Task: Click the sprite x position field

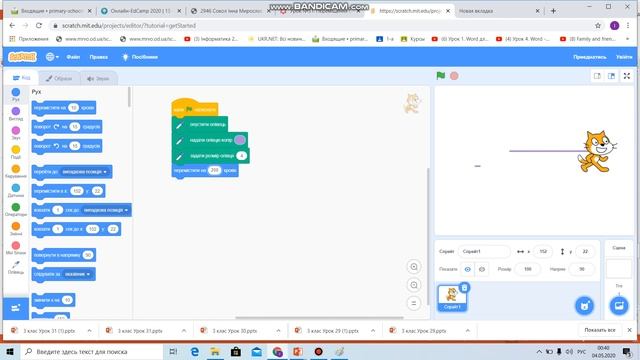Action: tap(543, 251)
